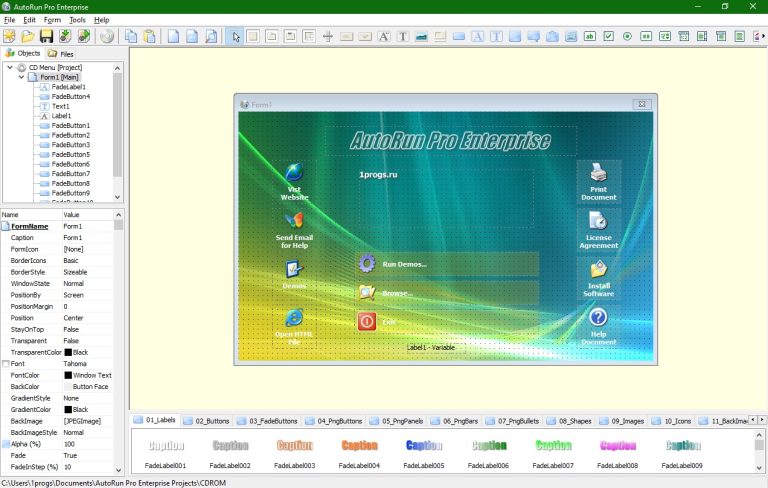This screenshot has width=768, height=488.
Task: Click the Copy icon in the toolbar
Action: 131,36
